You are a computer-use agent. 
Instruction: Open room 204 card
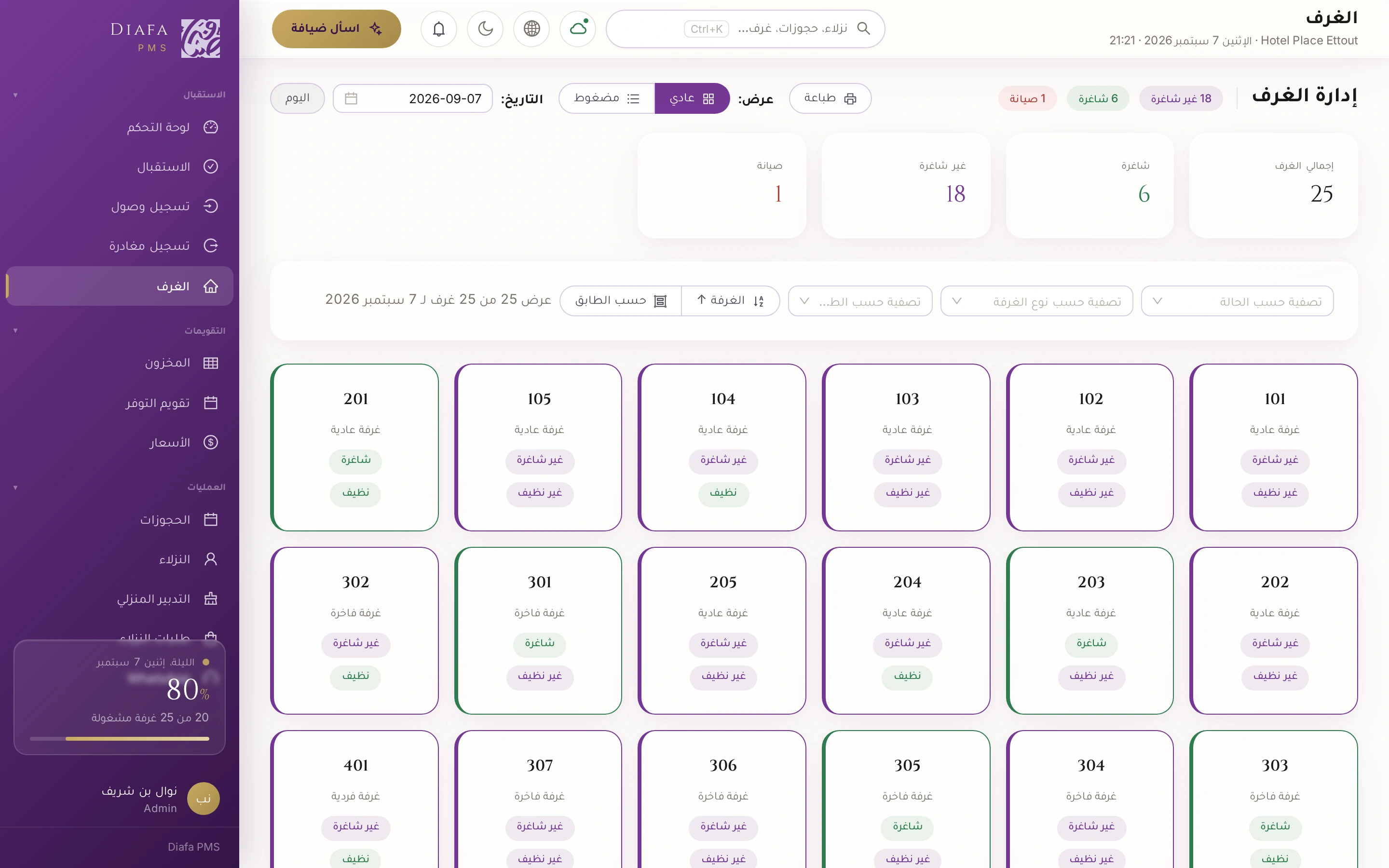906,630
